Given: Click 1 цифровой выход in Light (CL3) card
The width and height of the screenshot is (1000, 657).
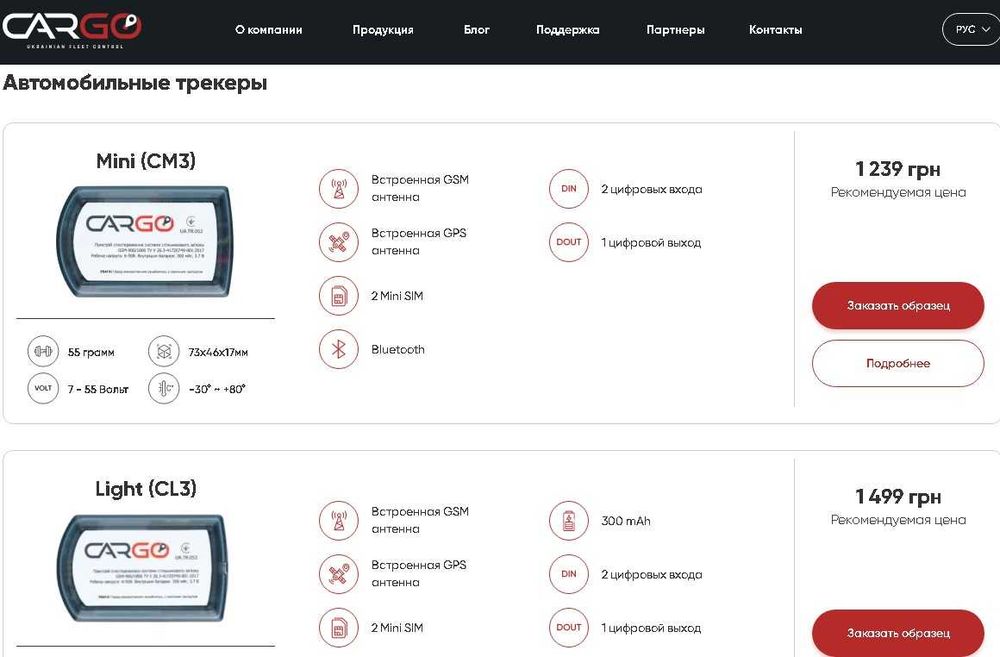Looking at the screenshot, I should click(x=651, y=628).
